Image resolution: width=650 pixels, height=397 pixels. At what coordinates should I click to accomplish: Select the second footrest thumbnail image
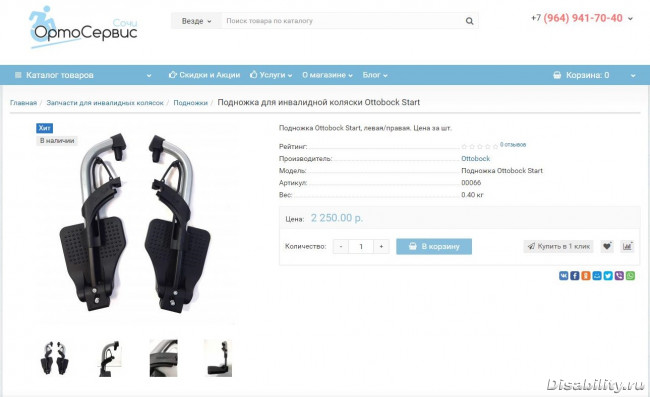(109, 358)
